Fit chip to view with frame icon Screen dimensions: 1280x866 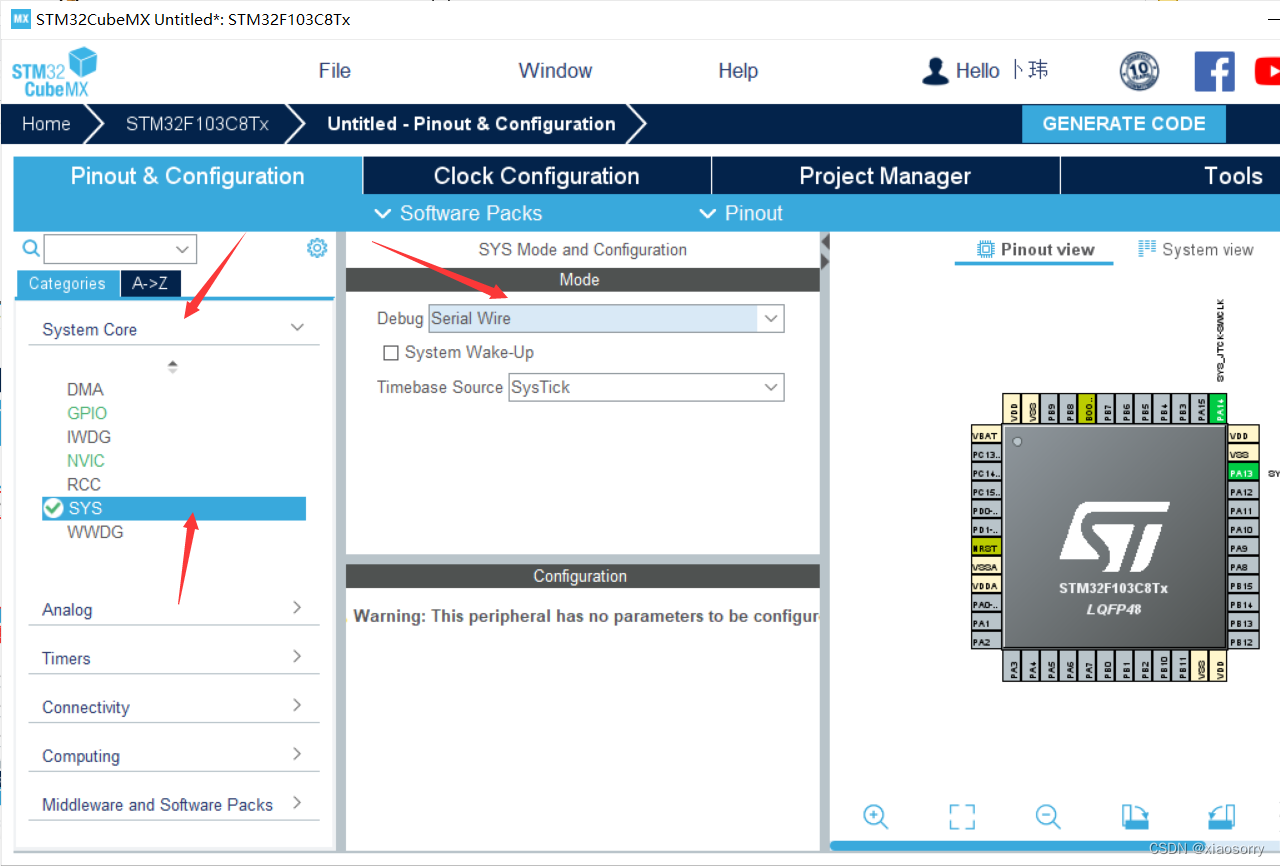coord(962,816)
